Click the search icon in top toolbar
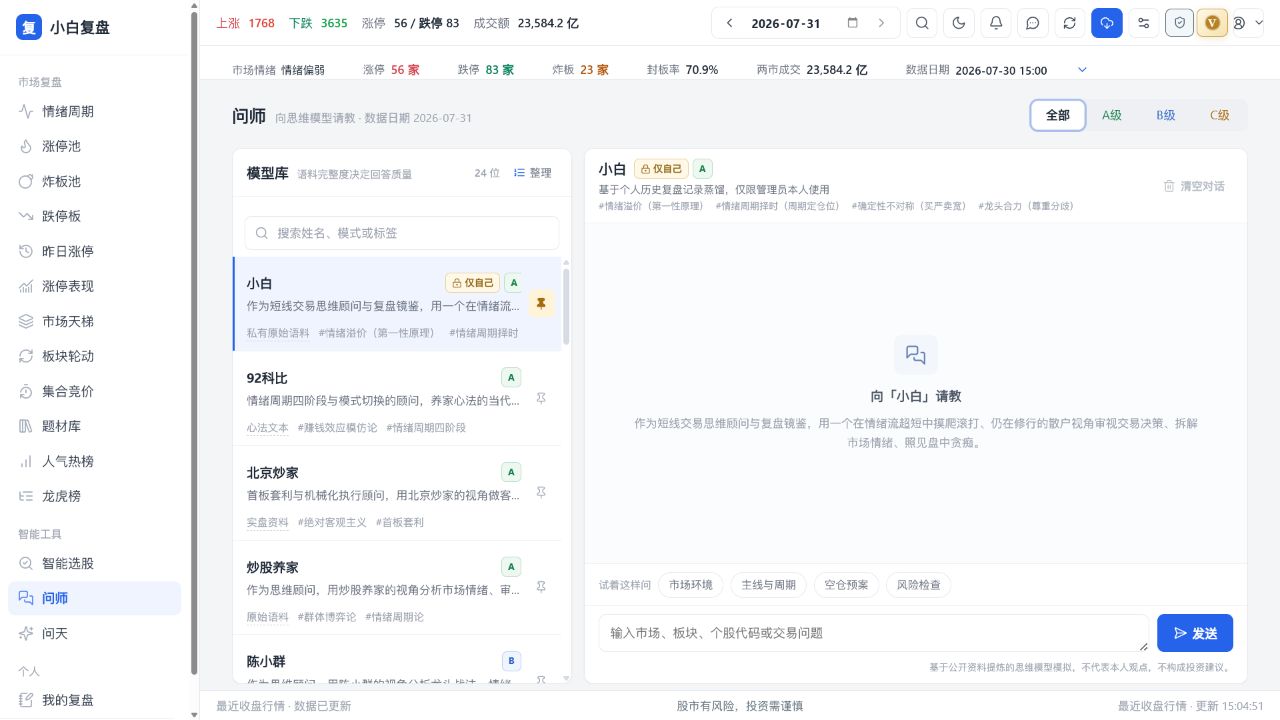Image resolution: width=1280 pixels, height=720 pixels. point(922,23)
